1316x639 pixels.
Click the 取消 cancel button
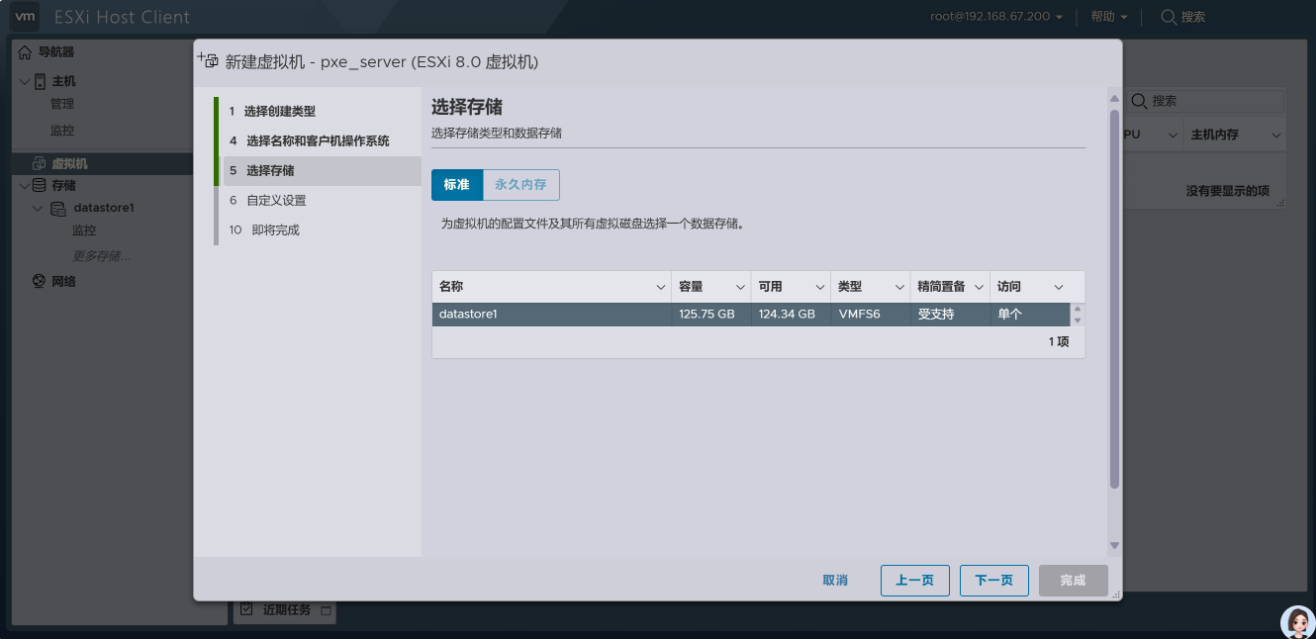pyautogui.click(x=835, y=581)
